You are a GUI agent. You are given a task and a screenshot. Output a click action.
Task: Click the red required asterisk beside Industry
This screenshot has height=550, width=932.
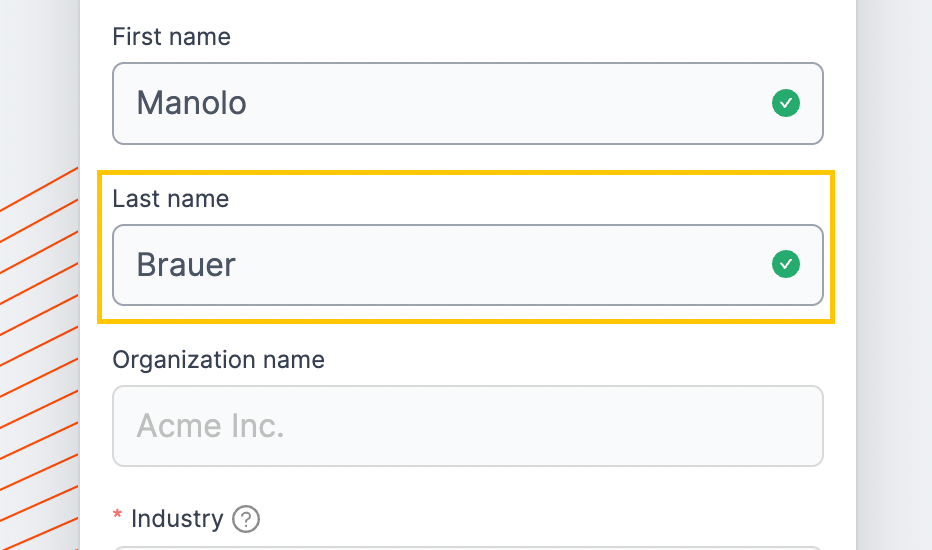(117, 516)
